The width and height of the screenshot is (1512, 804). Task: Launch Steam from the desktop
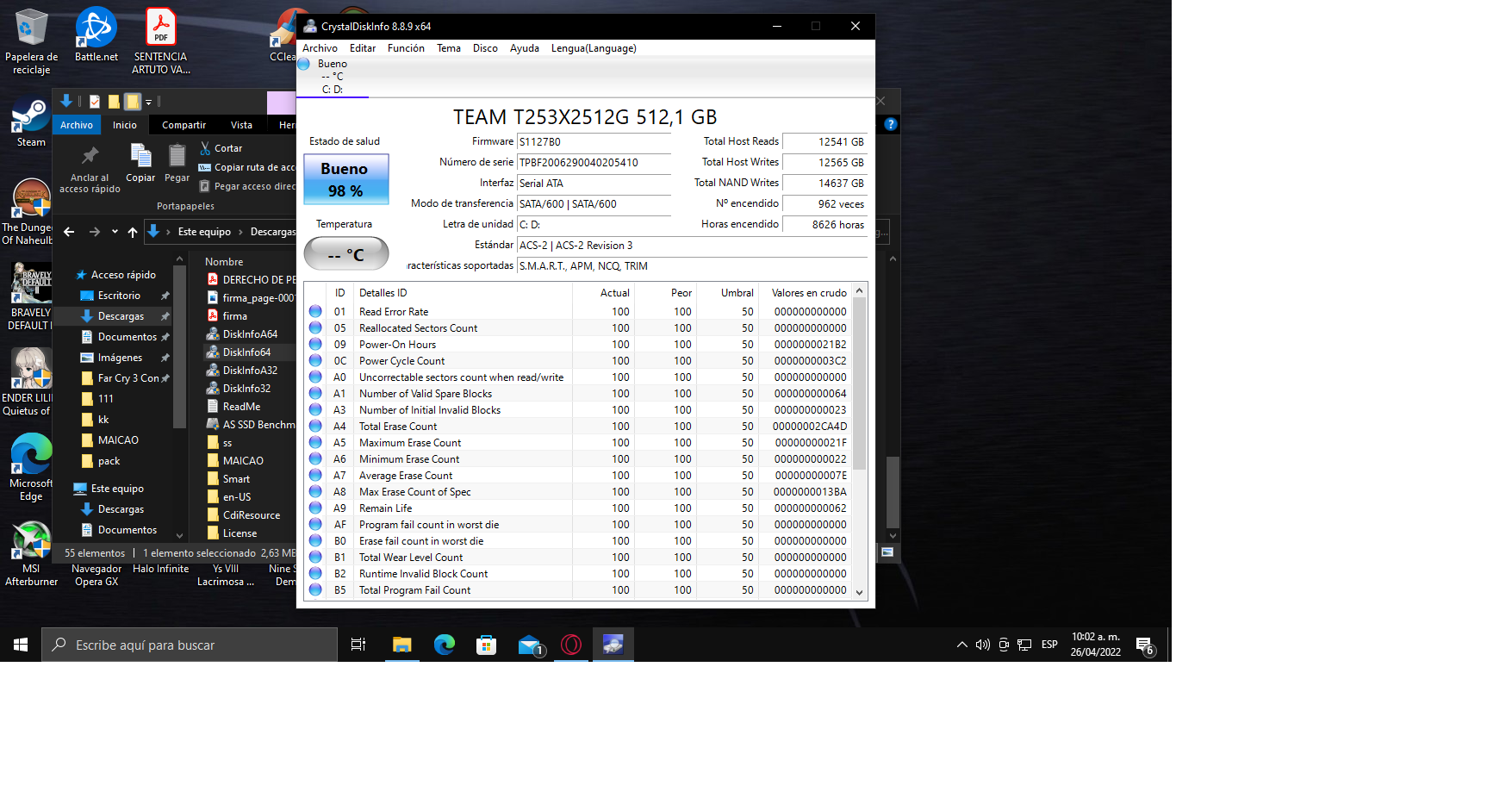pos(31,123)
